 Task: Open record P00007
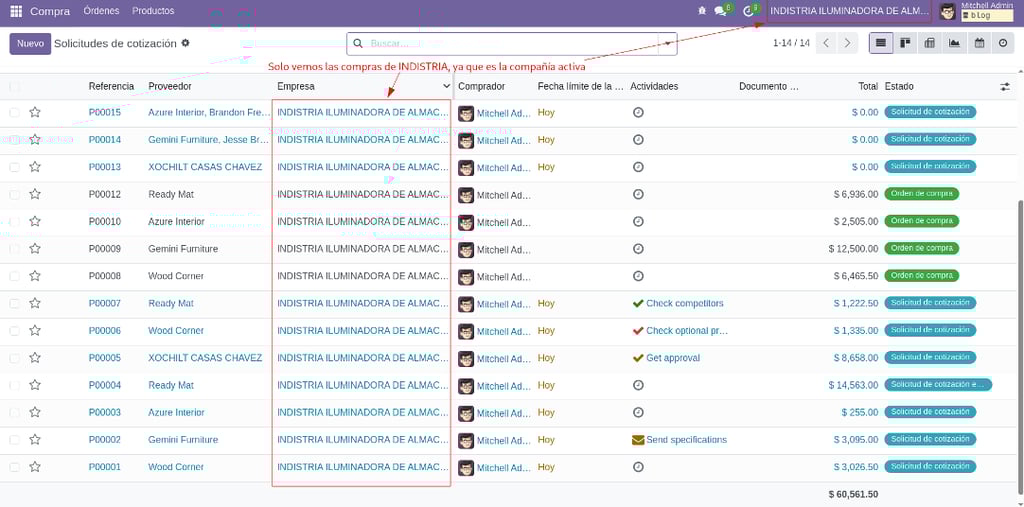point(104,303)
